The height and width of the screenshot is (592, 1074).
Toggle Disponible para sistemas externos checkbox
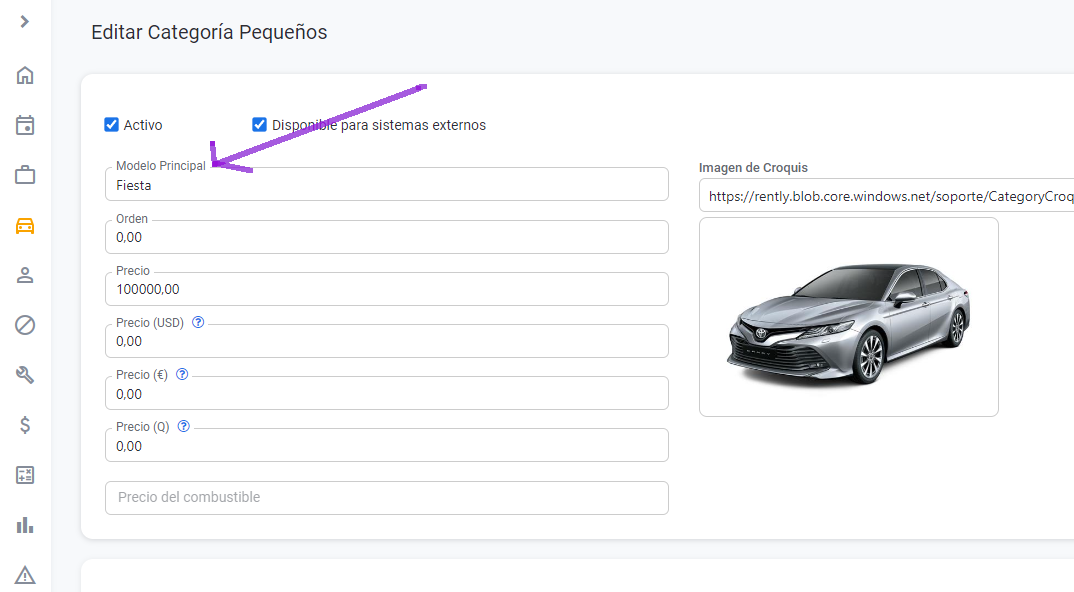click(260, 125)
